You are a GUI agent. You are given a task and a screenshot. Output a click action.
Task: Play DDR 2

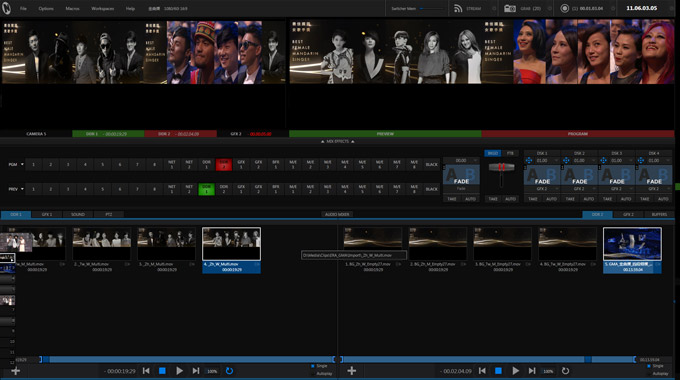[515, 371]
